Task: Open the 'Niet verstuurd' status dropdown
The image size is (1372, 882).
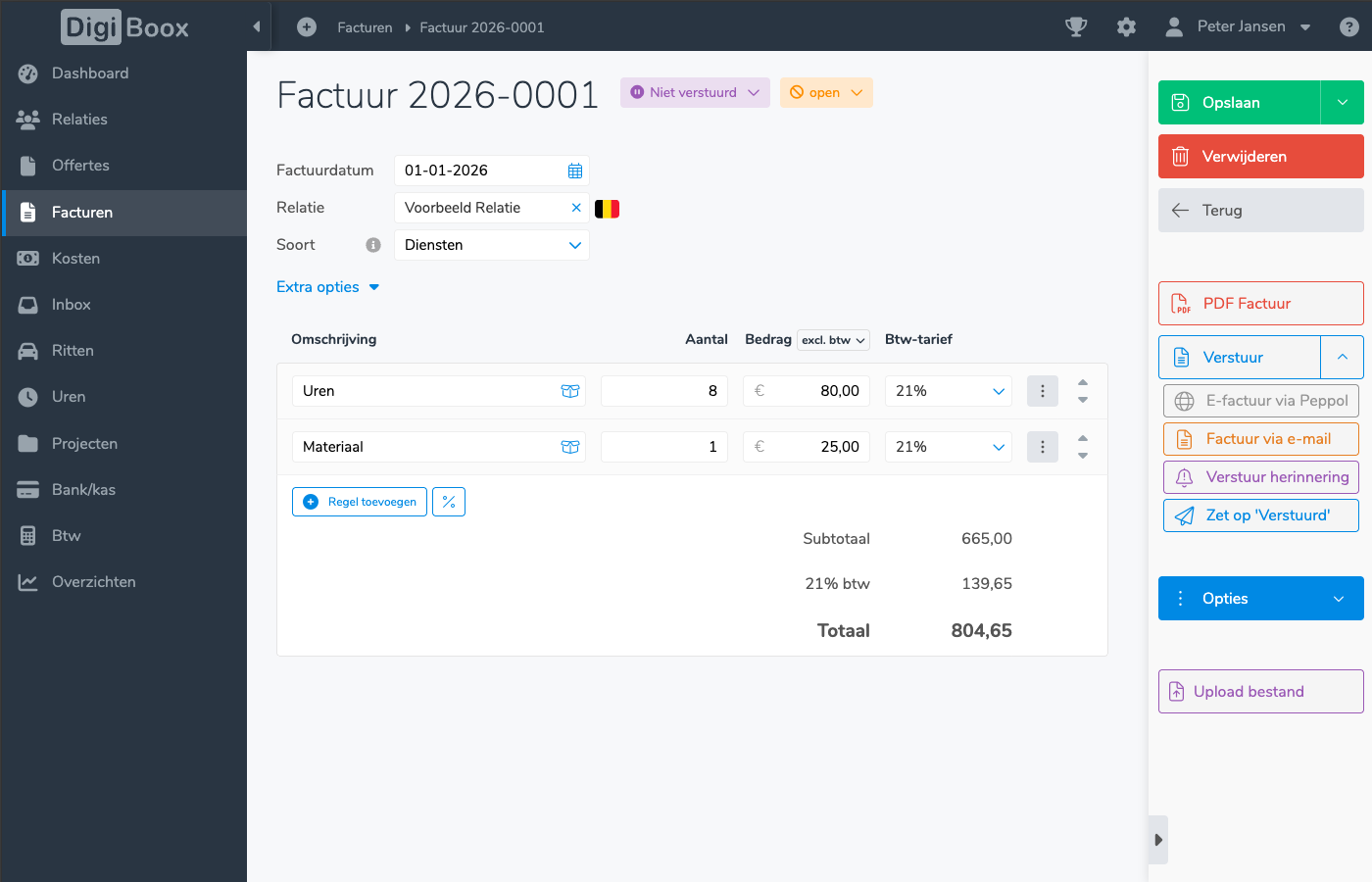Action: coord(695,93)
